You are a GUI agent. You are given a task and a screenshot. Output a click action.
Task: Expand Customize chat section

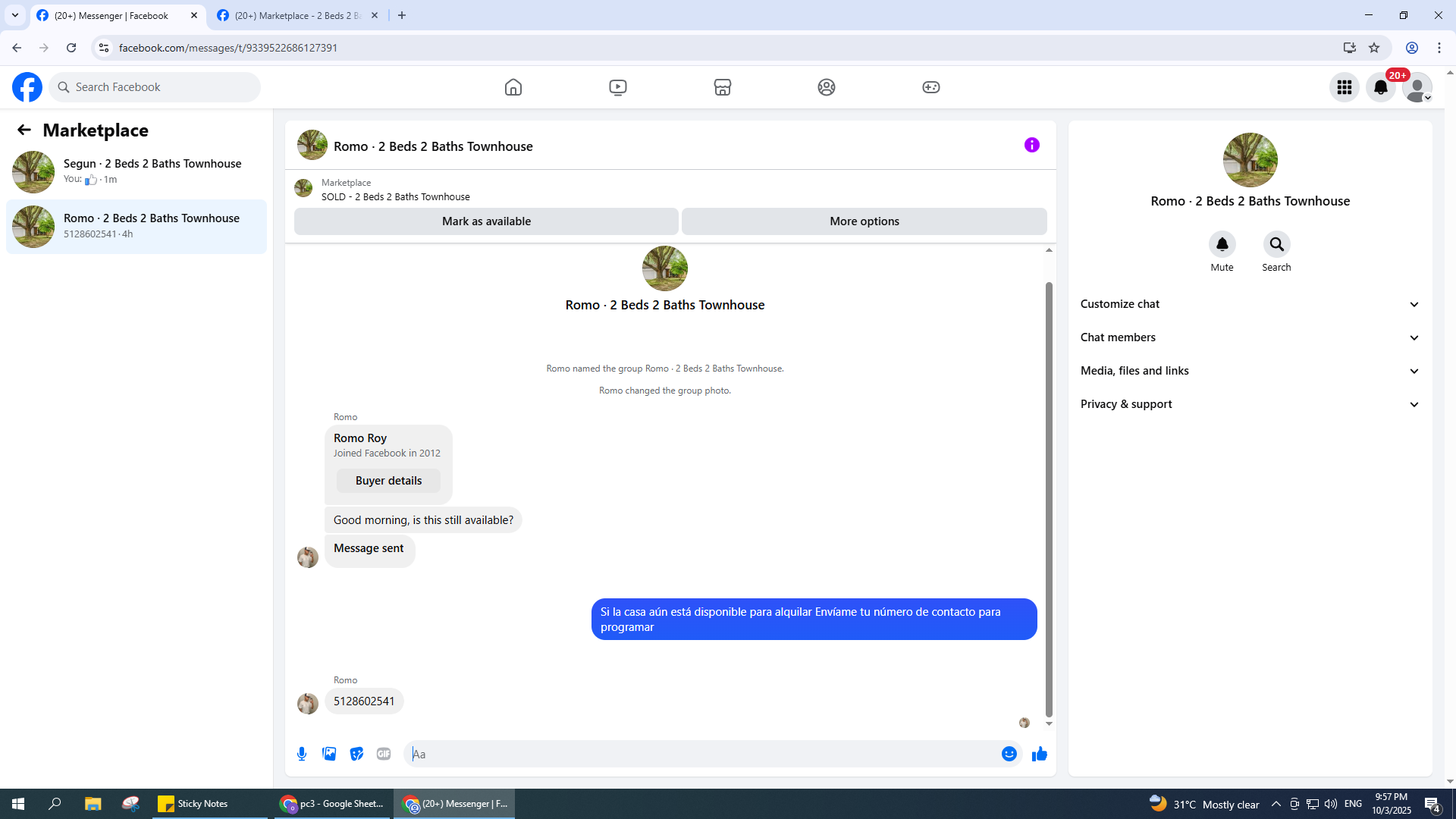1250,304
